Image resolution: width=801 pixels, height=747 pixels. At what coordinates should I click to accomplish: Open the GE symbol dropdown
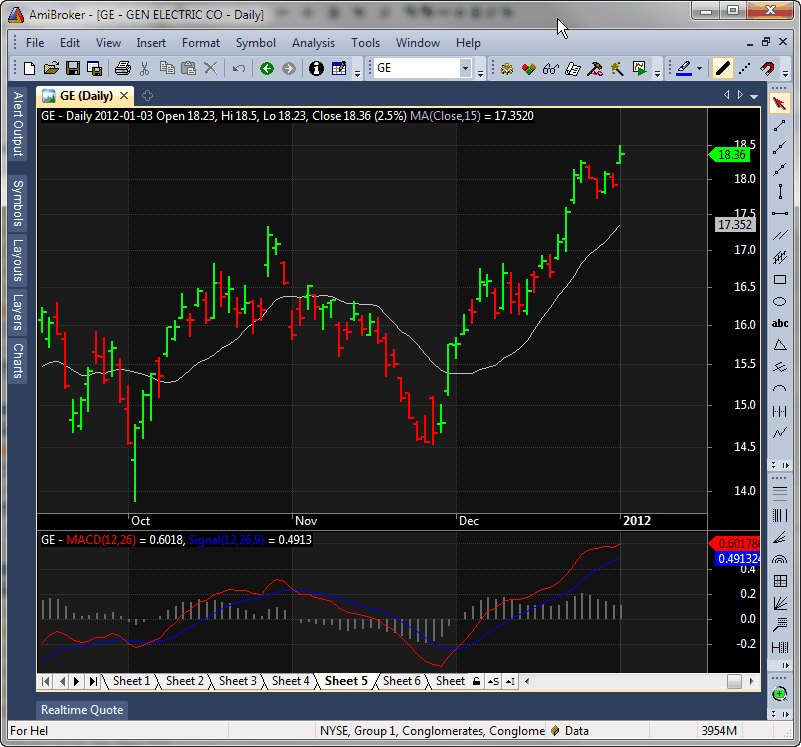click(x=465, y=68)
